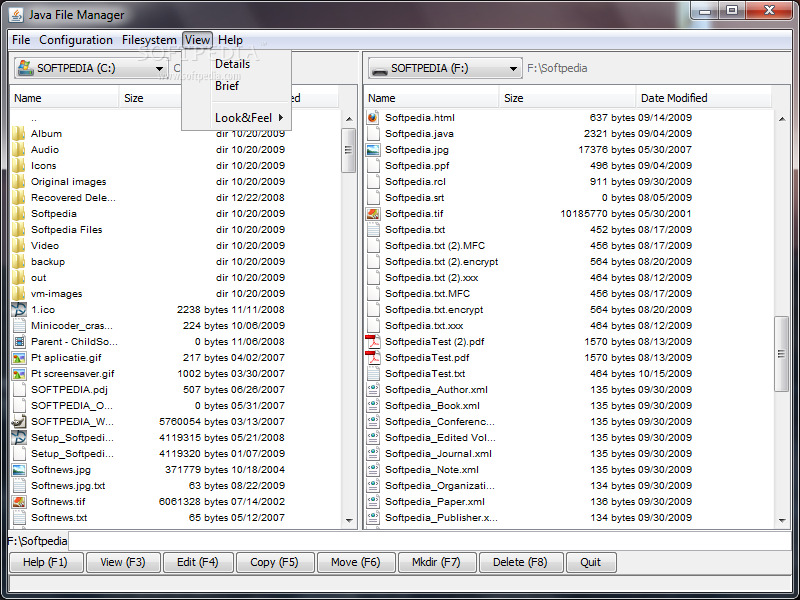The width and height of the screenshot is (800, 600).
Task: Click the View (F3) button
Action: 123,562
